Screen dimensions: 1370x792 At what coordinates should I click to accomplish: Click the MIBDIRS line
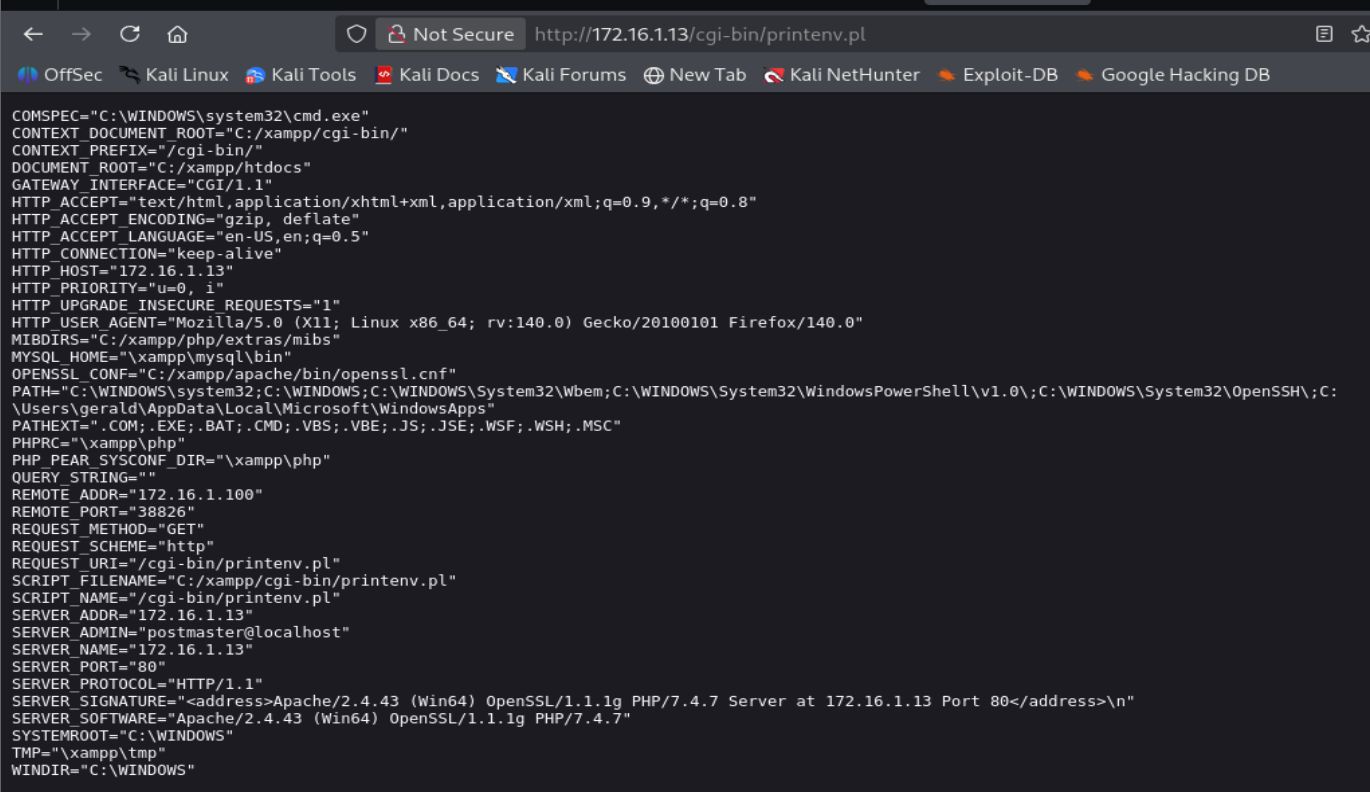pyautogui.click(x=176, y=339)
